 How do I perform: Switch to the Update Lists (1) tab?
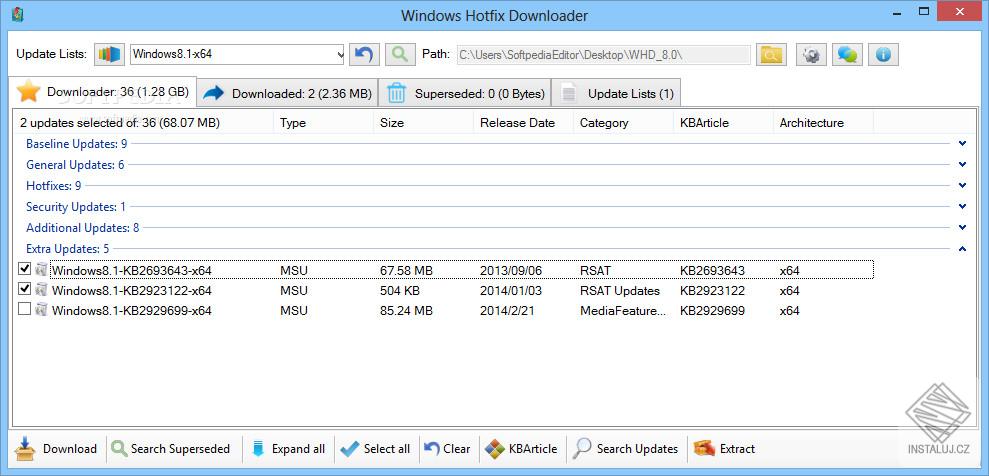click(x=616, y=94)
